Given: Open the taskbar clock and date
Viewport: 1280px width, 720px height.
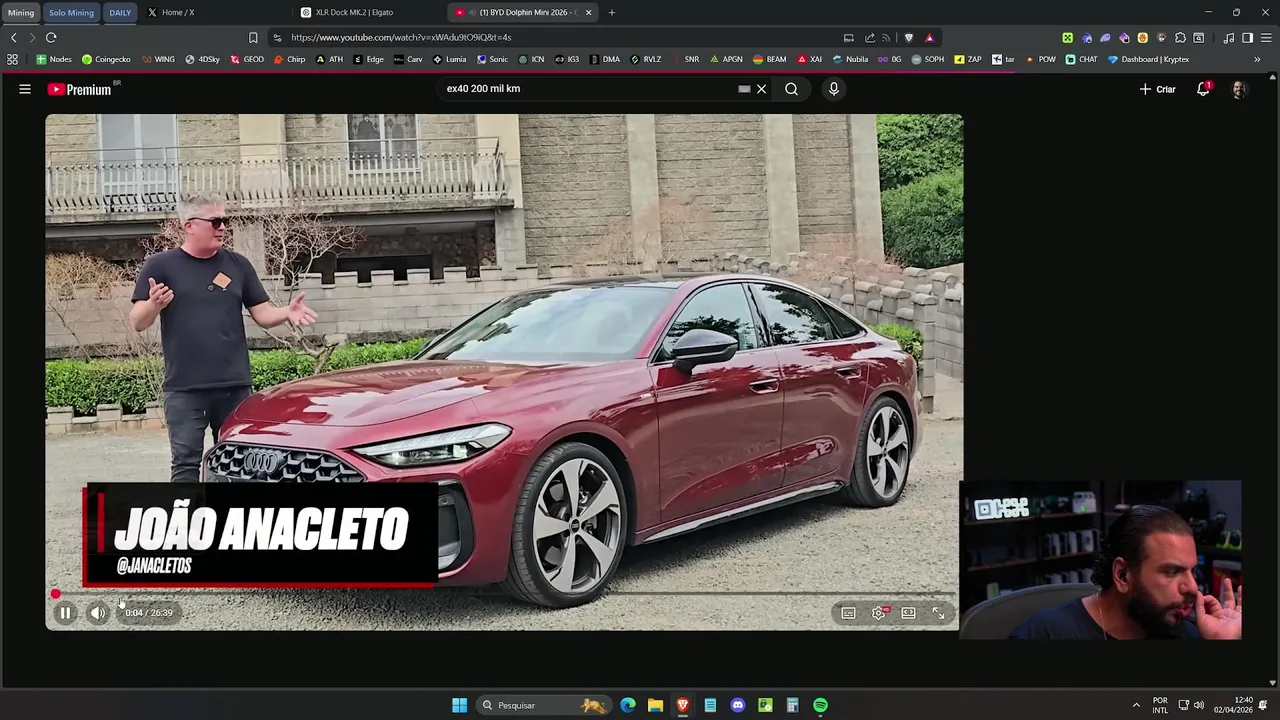Looking at the screenshot, I should (x=1233, y=705).
